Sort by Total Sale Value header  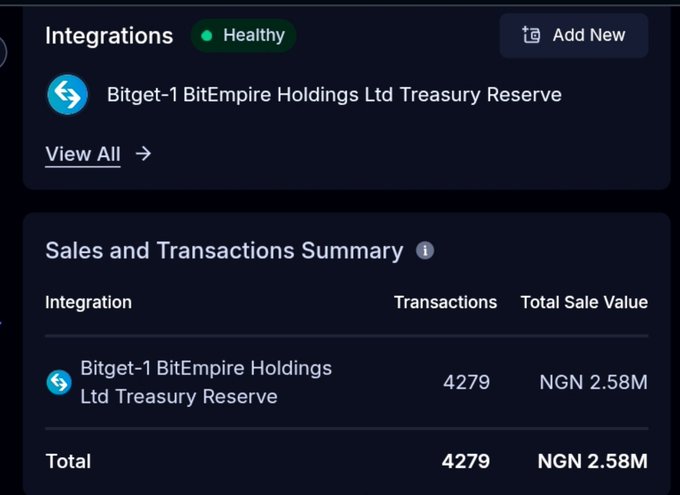(x=584, y=302)
